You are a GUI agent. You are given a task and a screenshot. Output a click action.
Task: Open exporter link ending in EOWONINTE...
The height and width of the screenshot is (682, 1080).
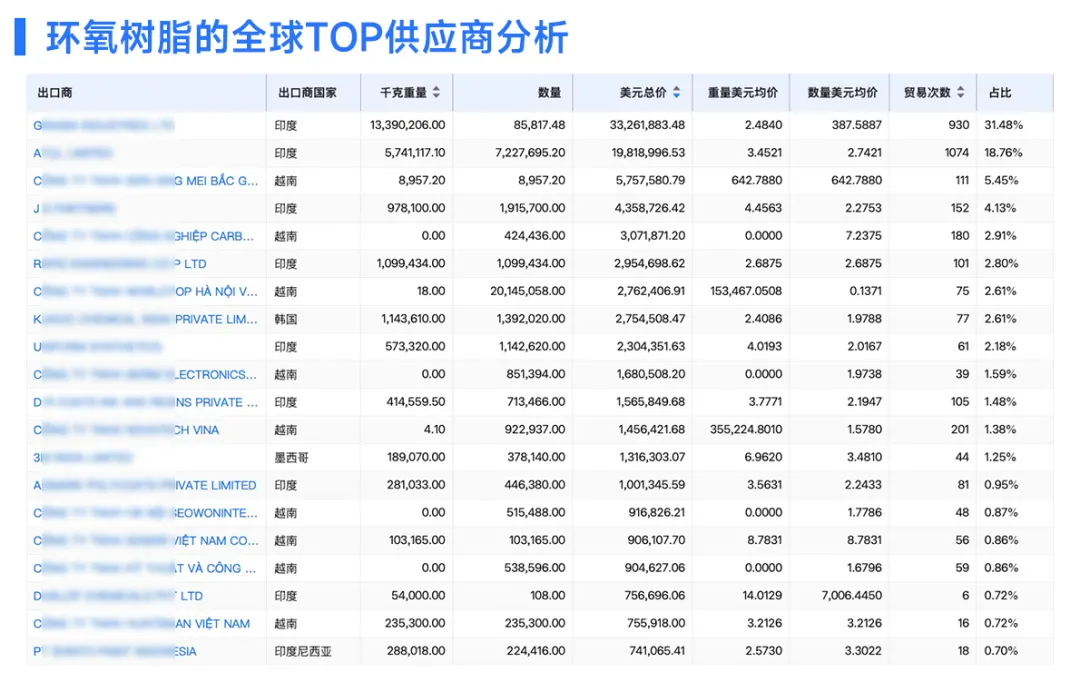145,513
